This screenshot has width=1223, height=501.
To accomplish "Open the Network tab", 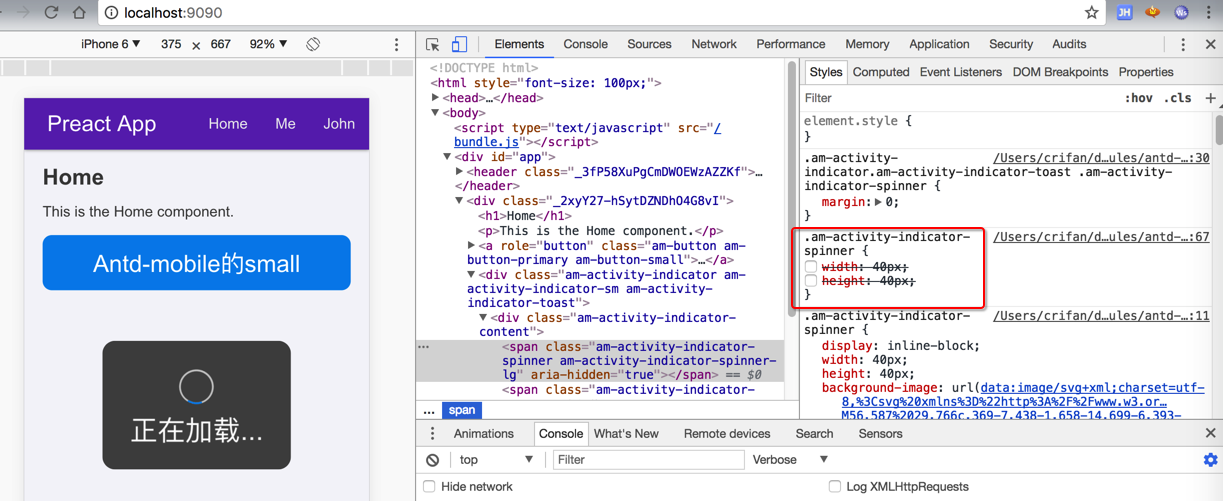I will point(714,44).
